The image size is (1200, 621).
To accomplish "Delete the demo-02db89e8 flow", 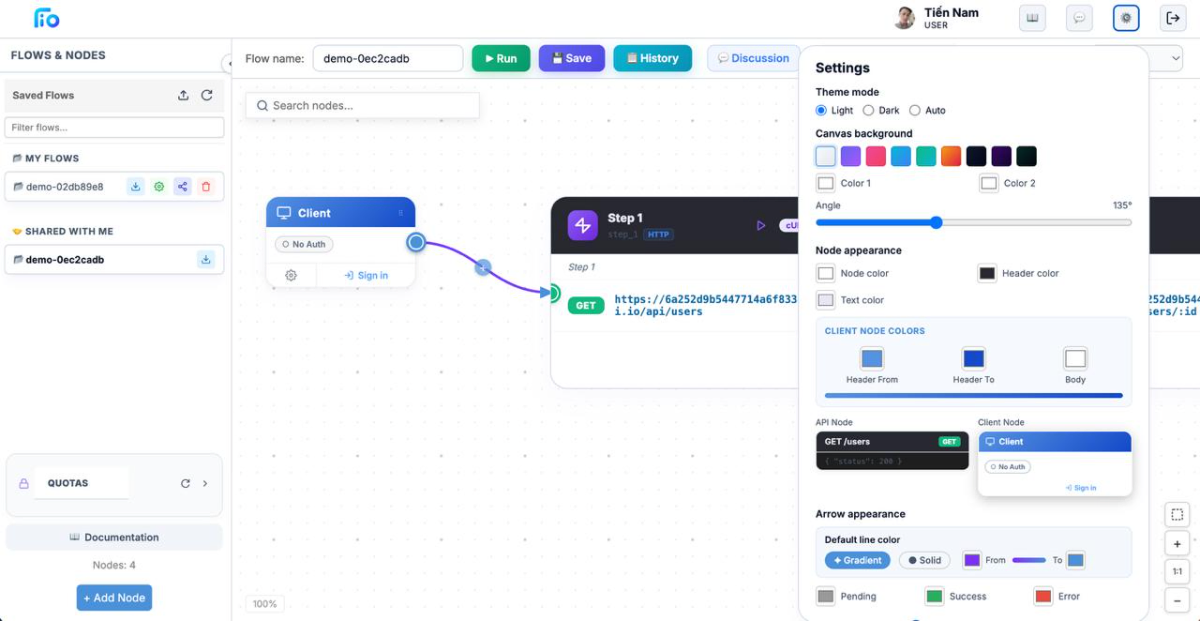I will 206,187.
